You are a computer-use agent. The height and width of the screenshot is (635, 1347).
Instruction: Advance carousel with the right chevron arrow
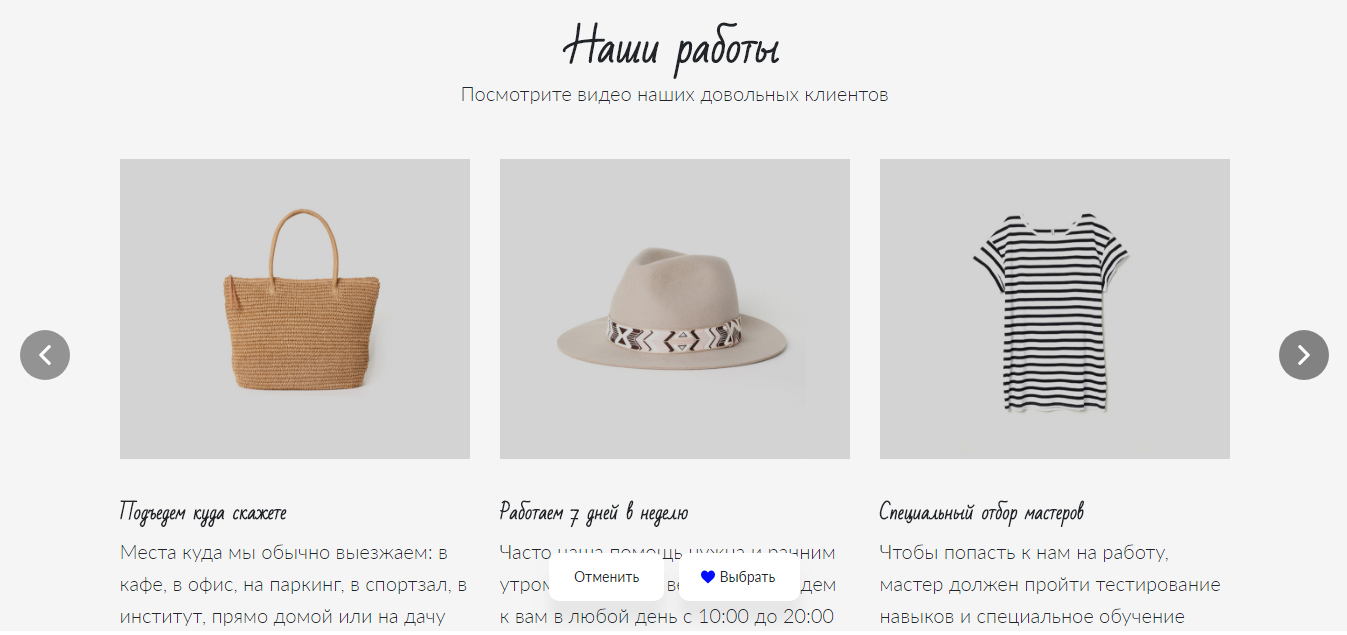[1304, 355]
